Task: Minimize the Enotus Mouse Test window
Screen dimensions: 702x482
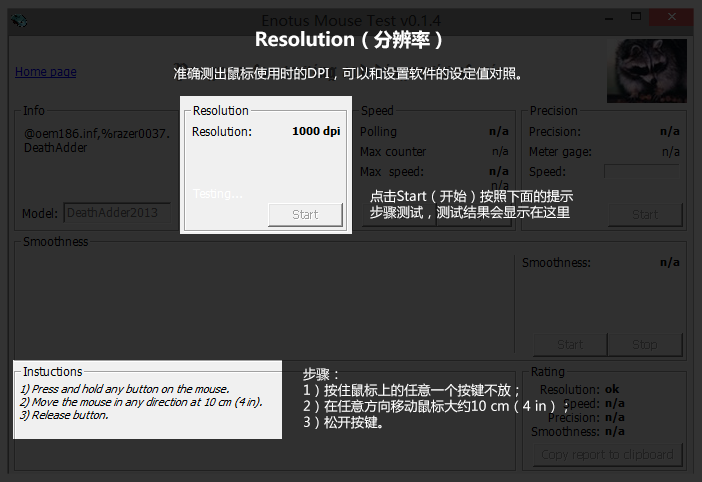Action: coord(609,17)
